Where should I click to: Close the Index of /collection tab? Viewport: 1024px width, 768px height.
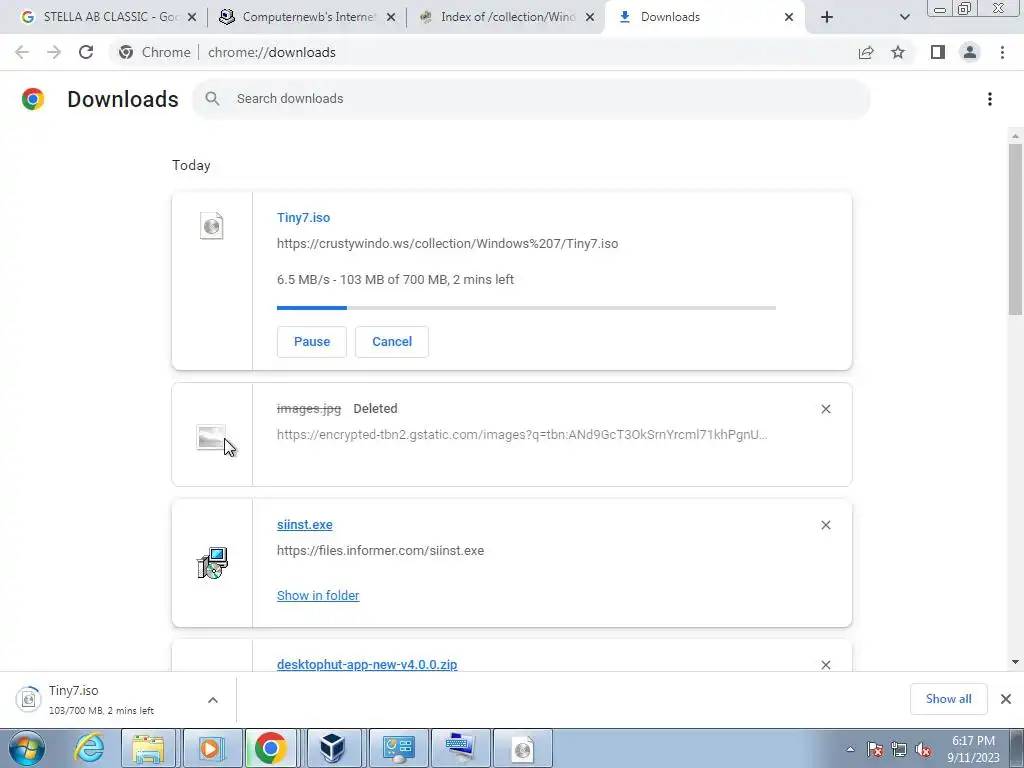pyautogui.click(x=590, y=17)
